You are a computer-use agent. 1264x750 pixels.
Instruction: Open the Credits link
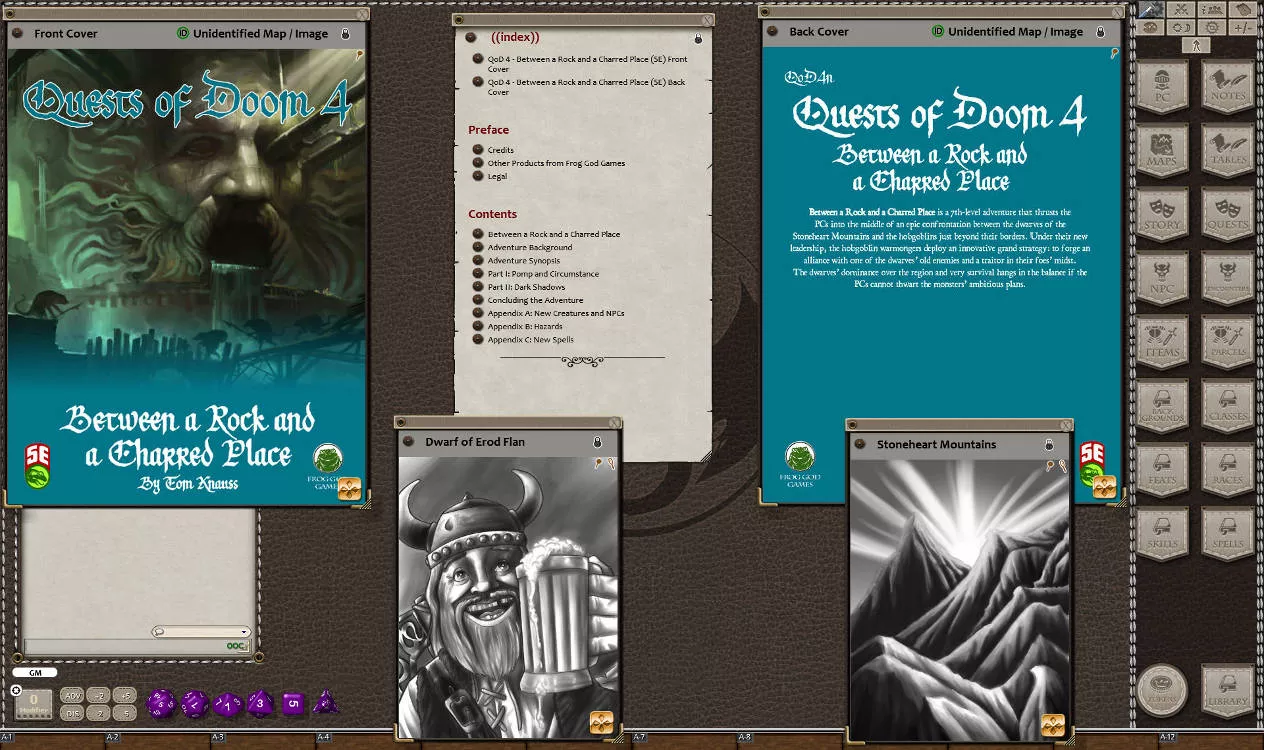tap(501, 150)
